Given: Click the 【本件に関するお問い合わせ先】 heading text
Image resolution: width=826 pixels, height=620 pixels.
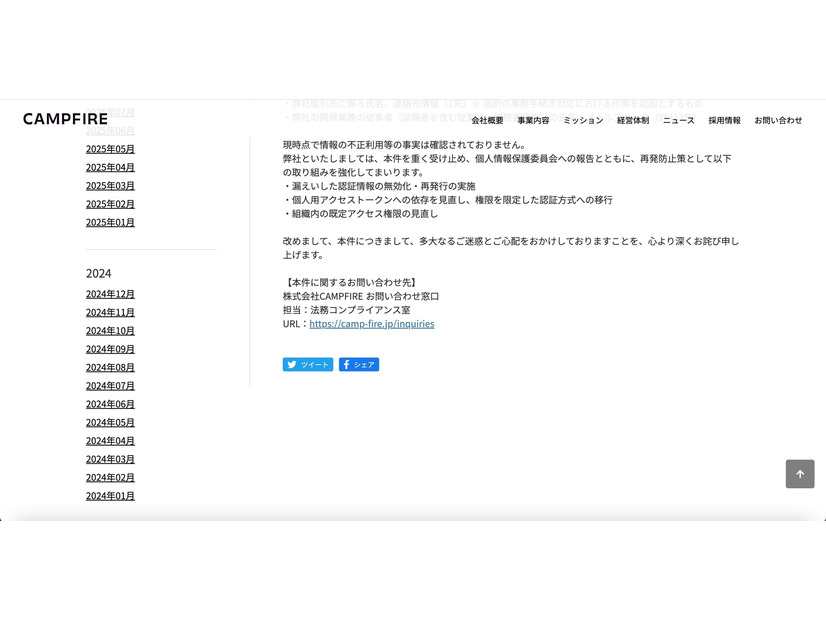Looking at the screenshot, I should point(351,282).
